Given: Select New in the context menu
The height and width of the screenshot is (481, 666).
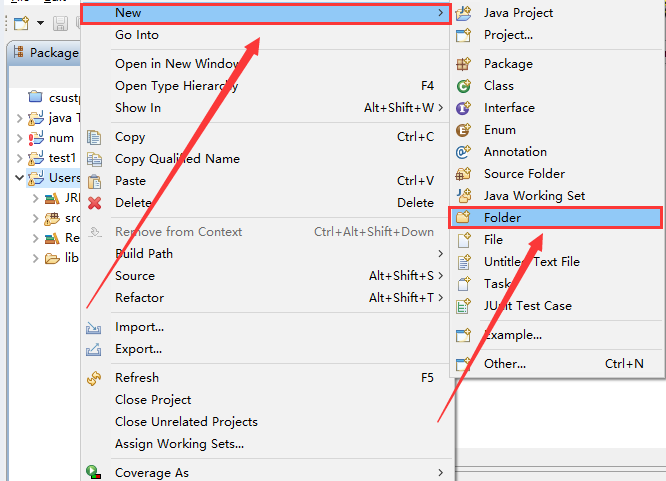Looking at the screenshot, I should 266,13.
